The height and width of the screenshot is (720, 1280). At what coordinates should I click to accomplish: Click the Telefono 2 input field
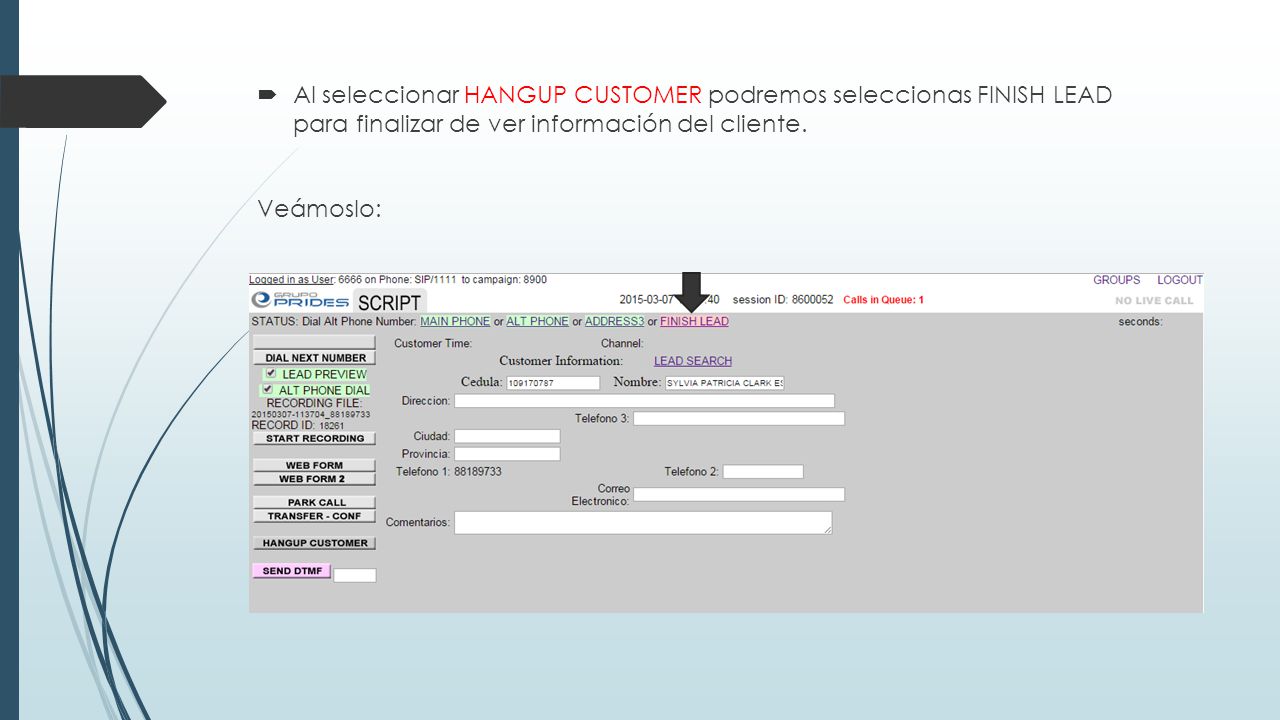pos(763,472)
